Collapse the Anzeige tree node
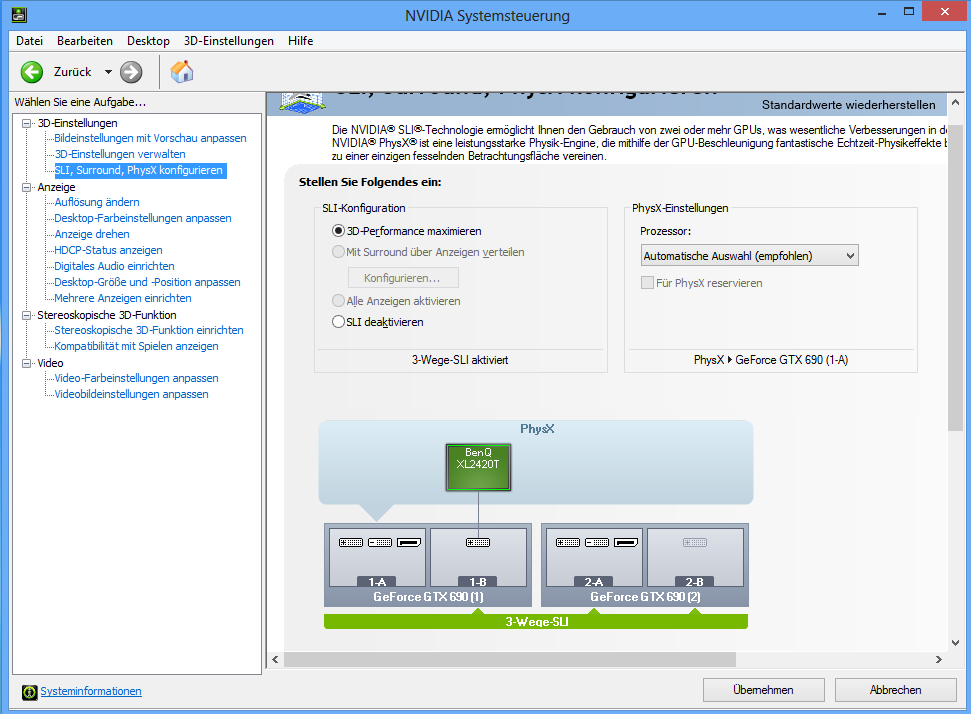This screenshot has width=971, height=714. point(26,187)
